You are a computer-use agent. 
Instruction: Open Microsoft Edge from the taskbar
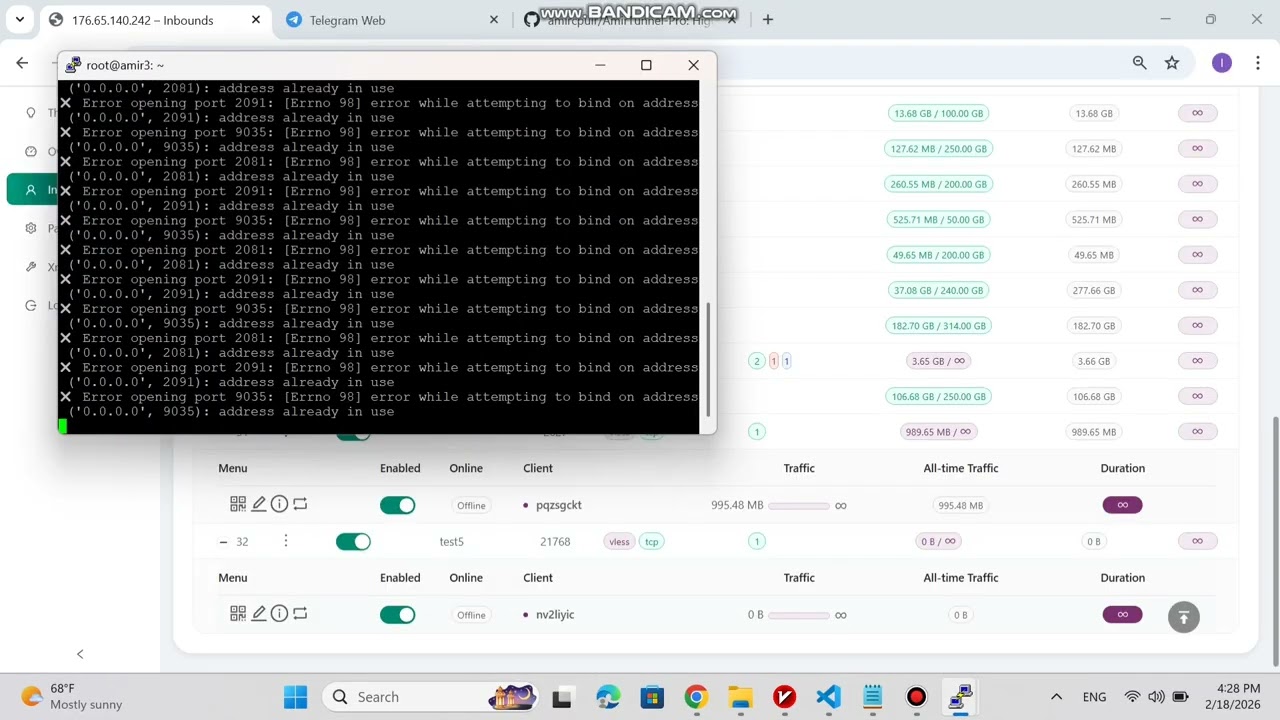(608, 697)
